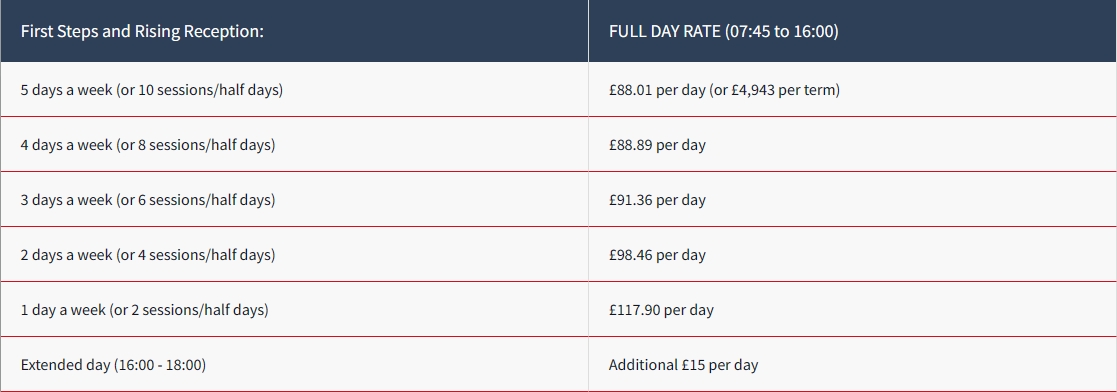Click the 'Additional £15 per day' text
The height and width of the screenshot is (392, 1117).
click(683, 365)
